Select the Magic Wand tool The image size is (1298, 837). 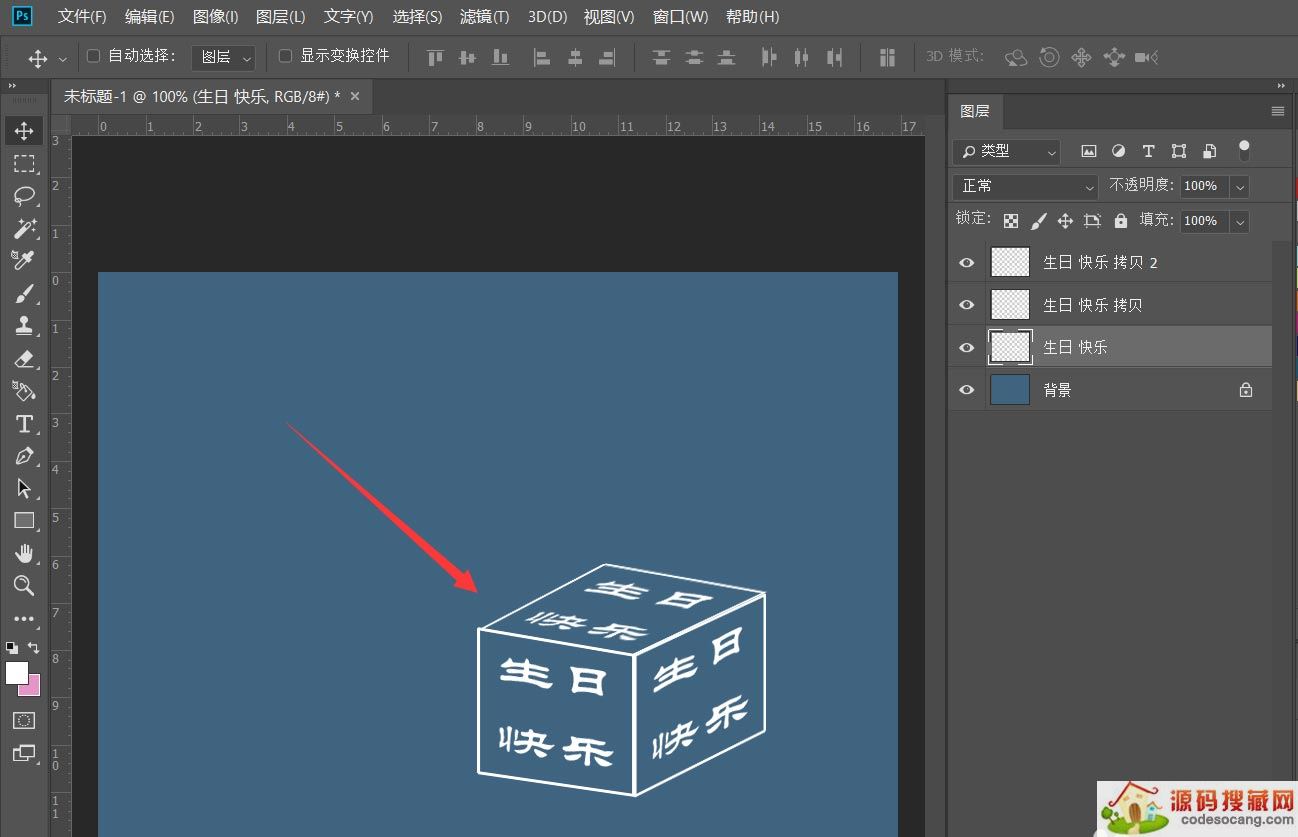(x=24, y=229)
